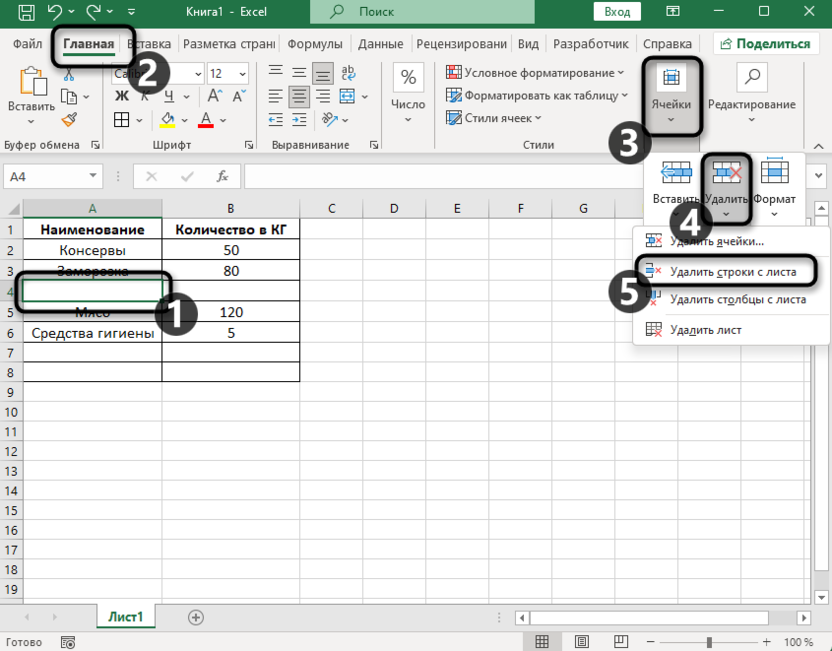The height and width of the screenshot is (651, 832).
Task: Click the Name Box showing A4
Action: 52,176
